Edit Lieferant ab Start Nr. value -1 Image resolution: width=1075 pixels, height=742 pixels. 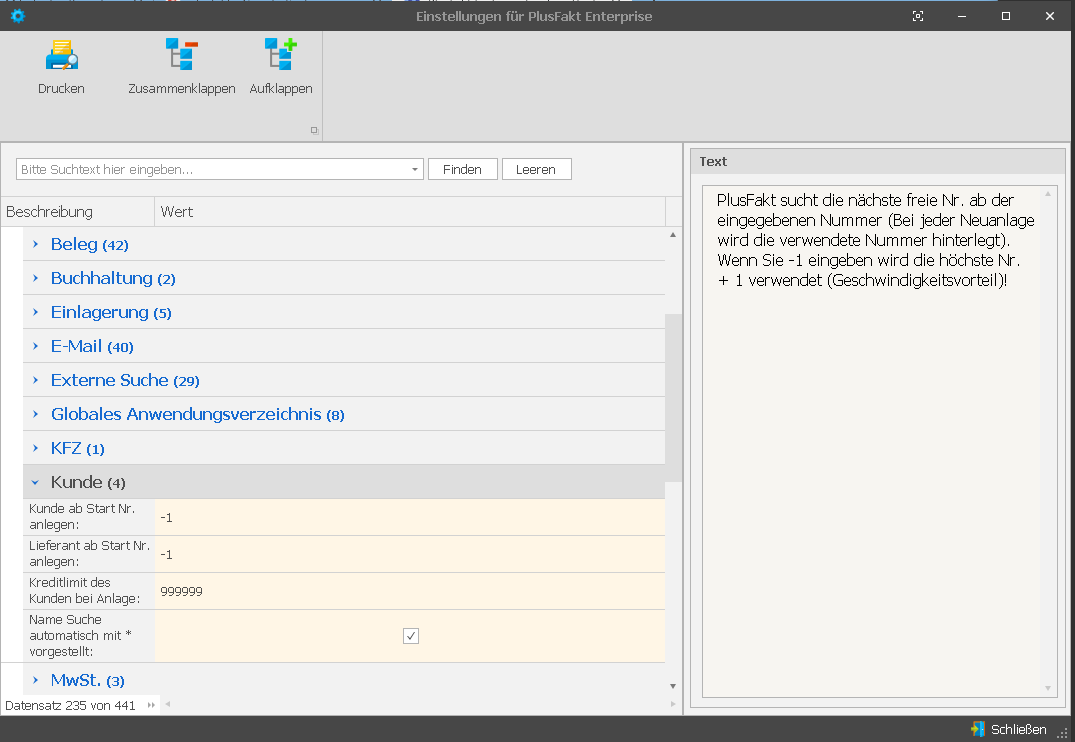410,554
